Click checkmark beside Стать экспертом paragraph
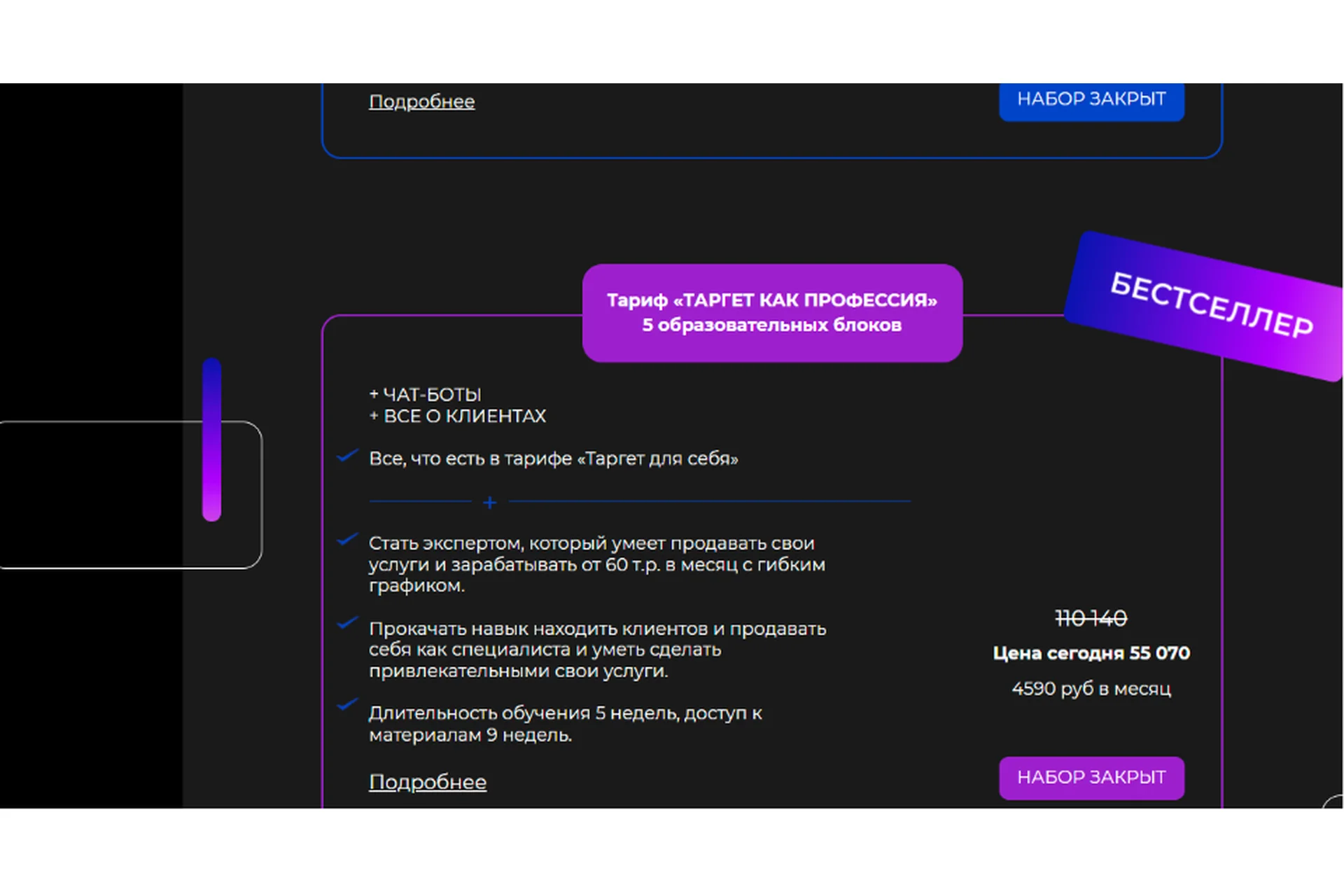 pos(347,540)
